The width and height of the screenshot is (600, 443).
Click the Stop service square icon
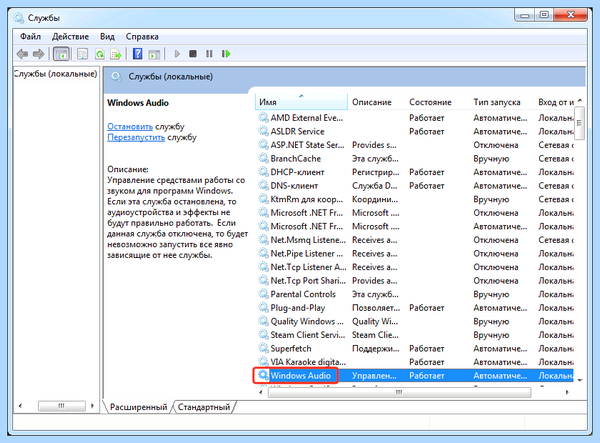[x=193, y=54]
